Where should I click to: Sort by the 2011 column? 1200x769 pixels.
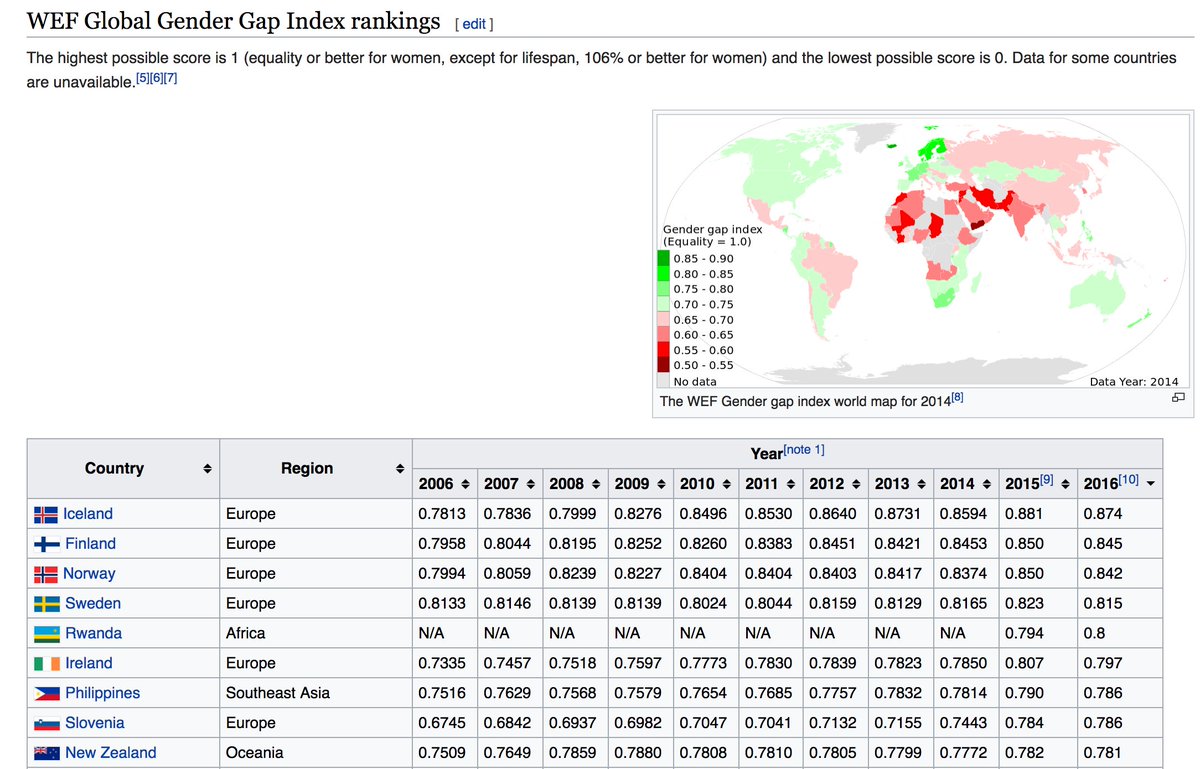(x=791, y=484)
